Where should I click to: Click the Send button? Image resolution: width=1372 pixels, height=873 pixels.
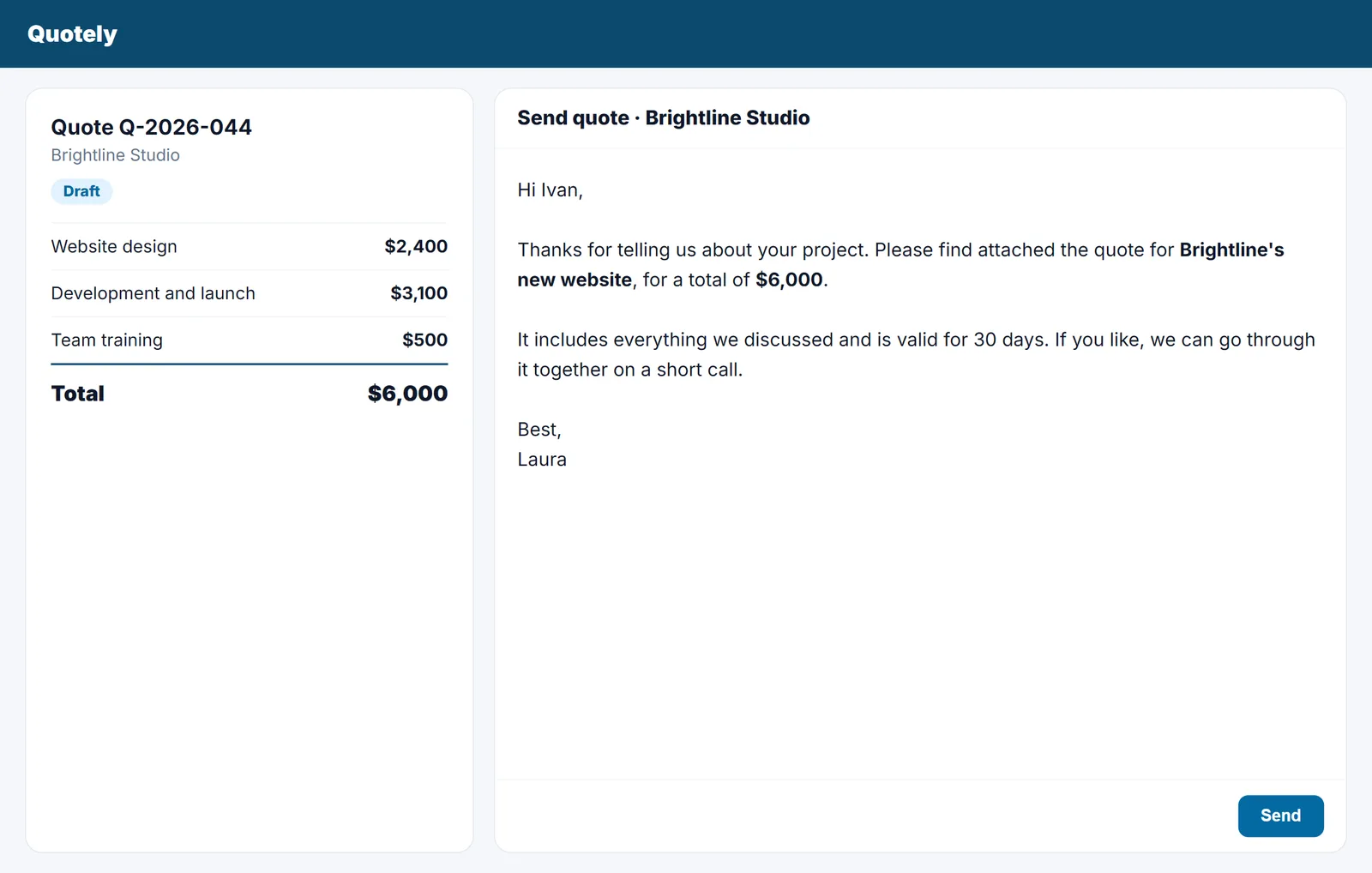pos(1280,816)
